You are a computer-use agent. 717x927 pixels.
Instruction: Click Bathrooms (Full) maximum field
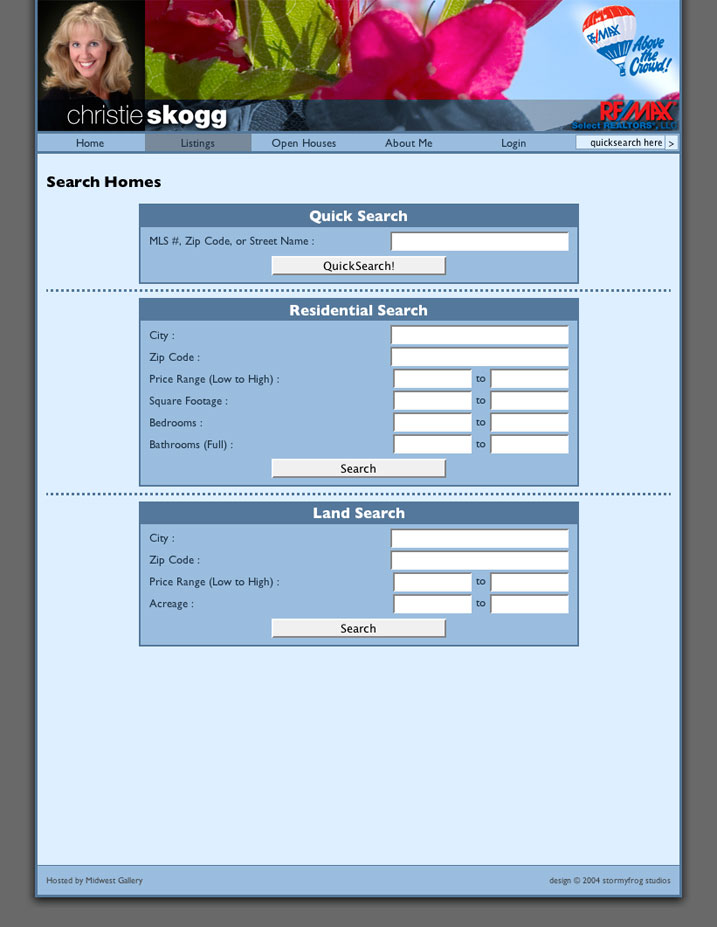(x=530, y=445)
